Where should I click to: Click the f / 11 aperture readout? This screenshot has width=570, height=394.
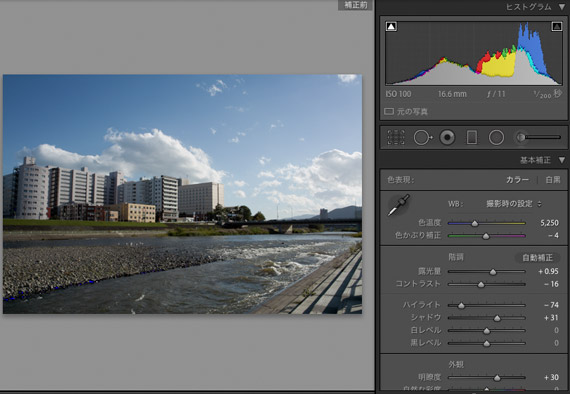[x=496, y=94]
